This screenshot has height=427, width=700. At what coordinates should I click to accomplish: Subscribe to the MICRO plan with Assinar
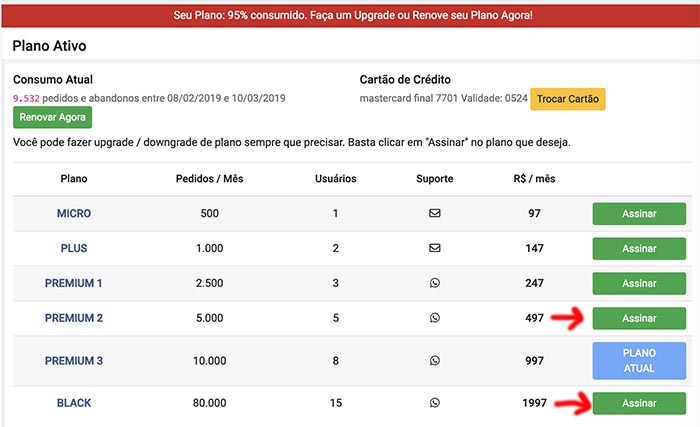(x=639, y=214)
